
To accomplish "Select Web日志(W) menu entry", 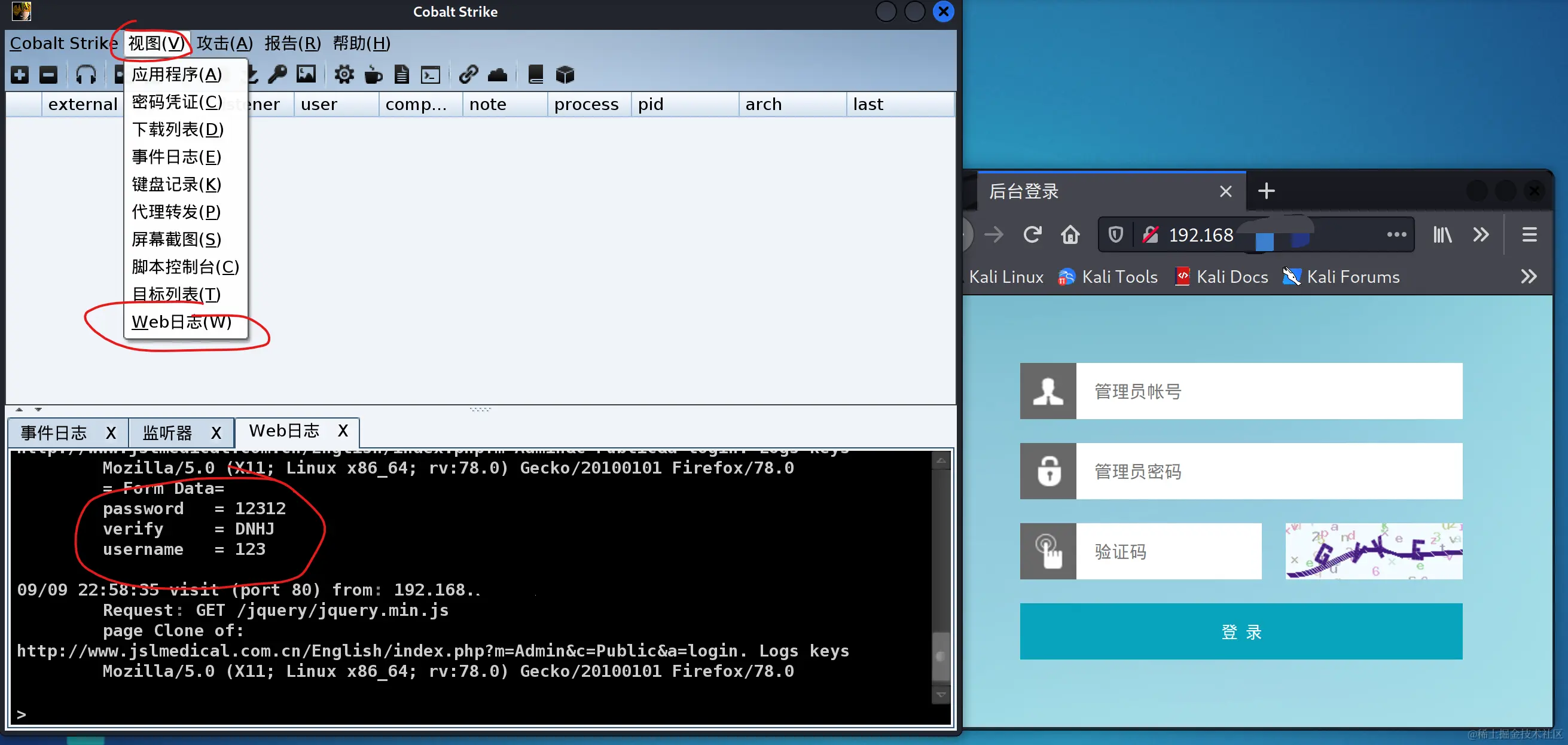I will click(185, 321).
